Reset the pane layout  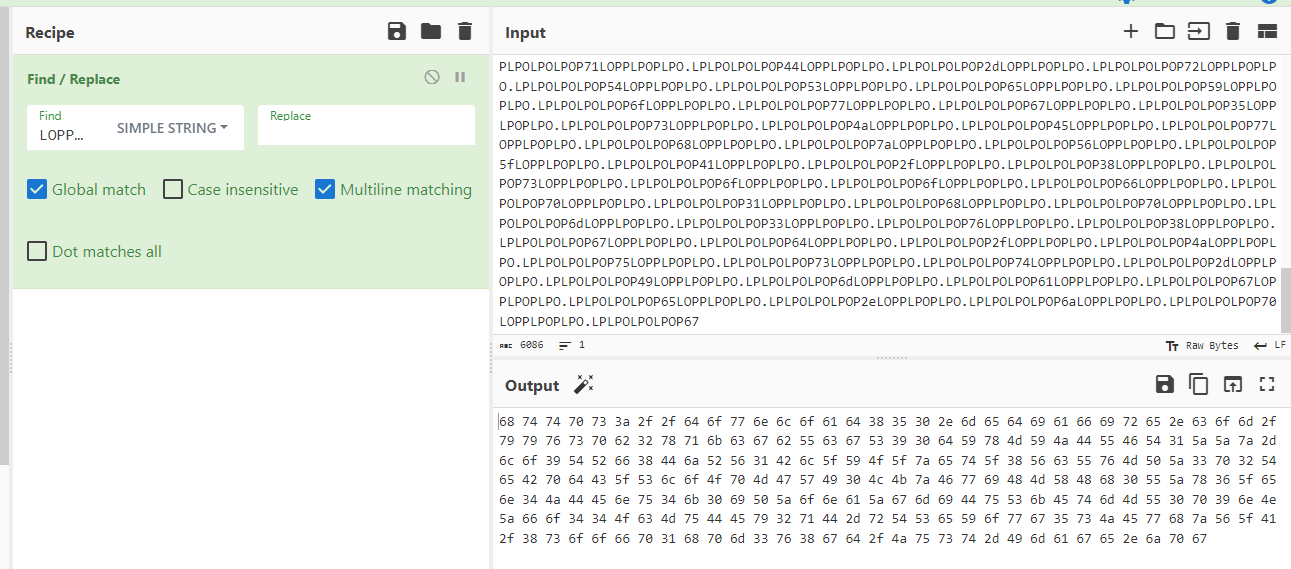(x=1267, y=31)
